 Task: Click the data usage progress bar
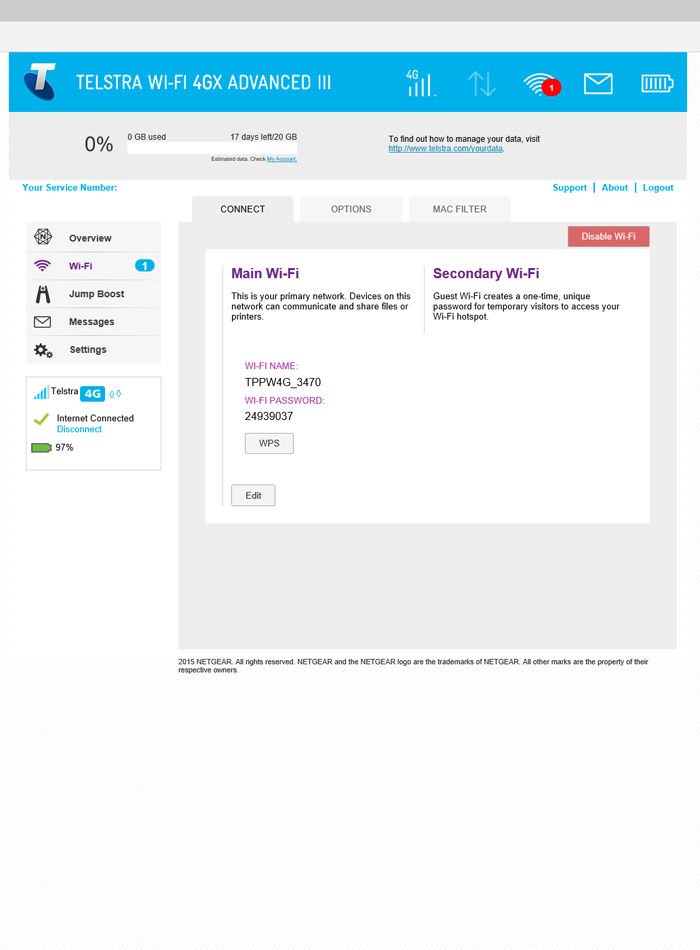[x=212, y=148]
